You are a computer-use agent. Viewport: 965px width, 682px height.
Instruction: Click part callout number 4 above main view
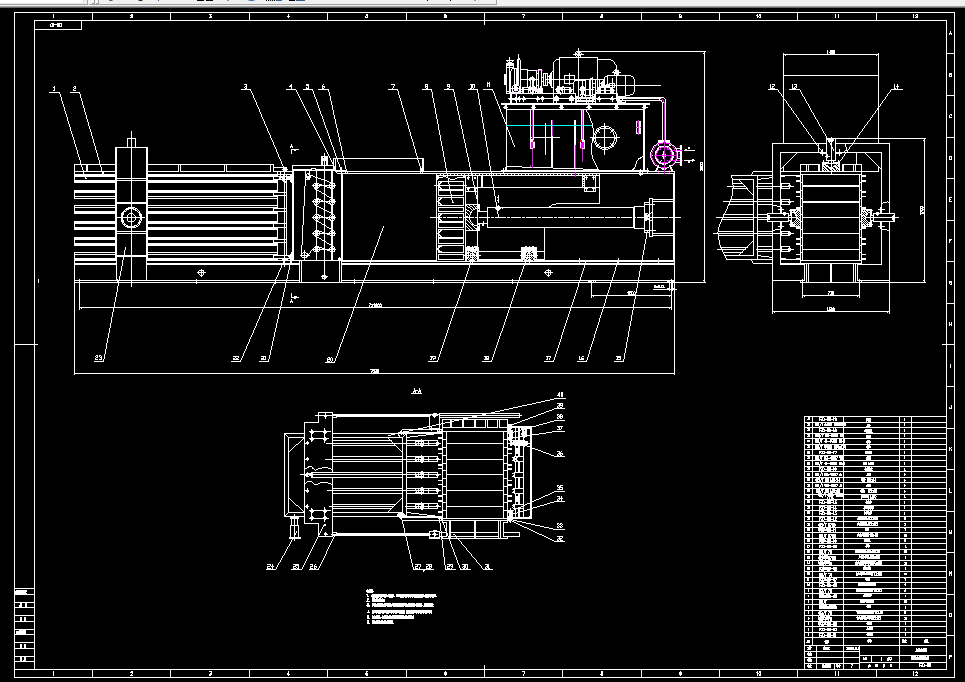click(290, 87)
